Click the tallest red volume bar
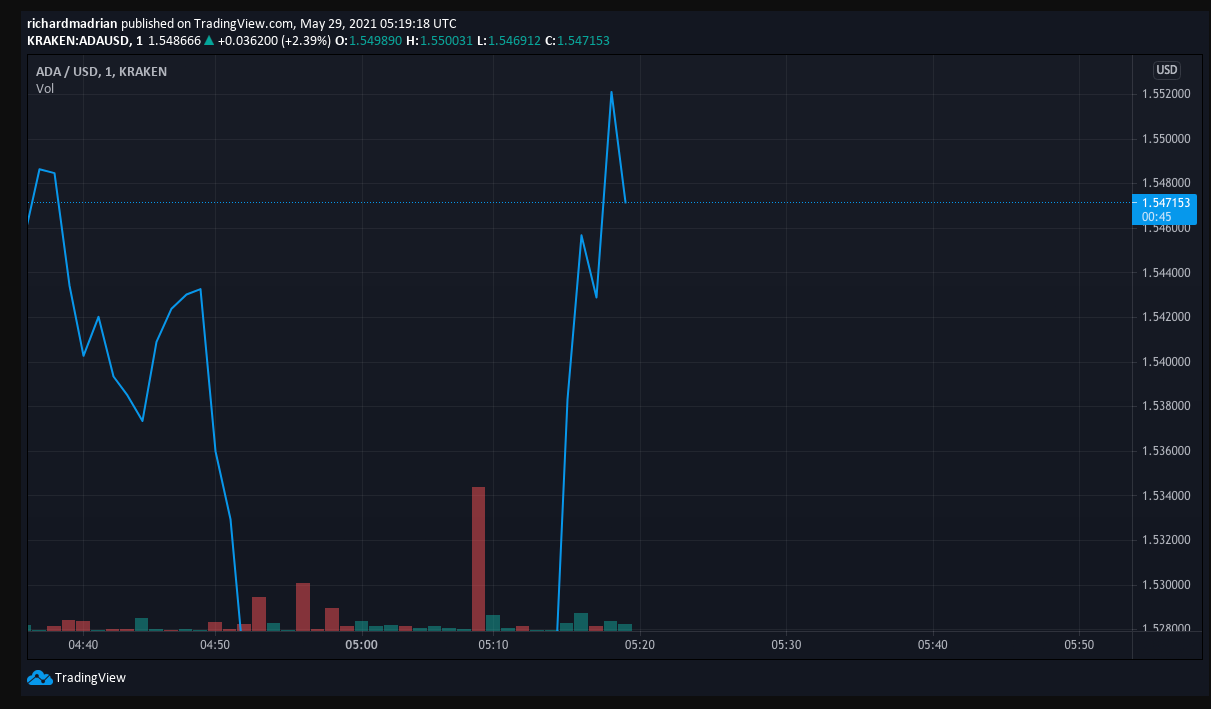The height and width of the screenshot is (709, 1211). [478, 559]
